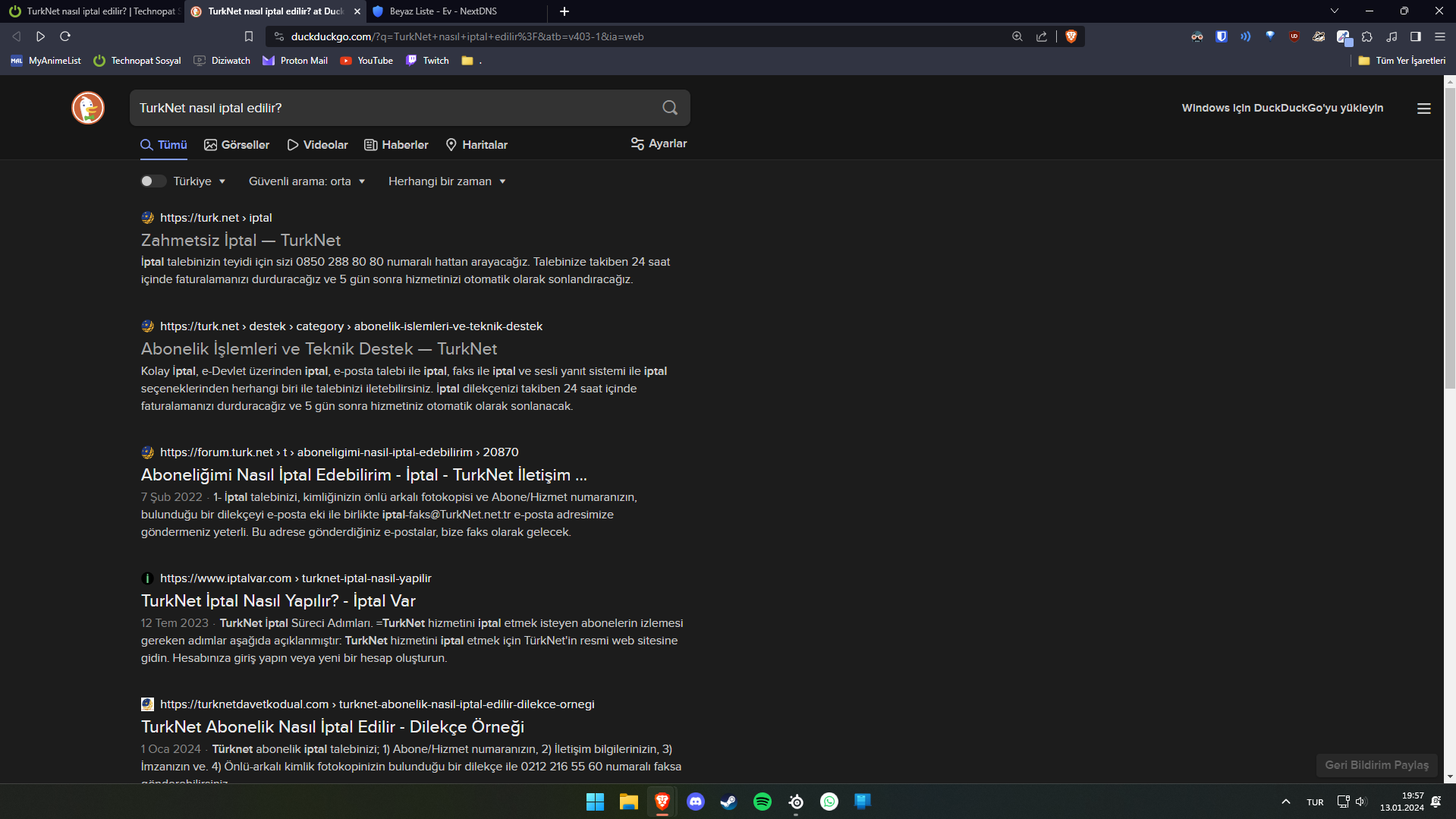Open the Herhangi bir zaman time filter

pyautogui.click(x=448, y=181)
